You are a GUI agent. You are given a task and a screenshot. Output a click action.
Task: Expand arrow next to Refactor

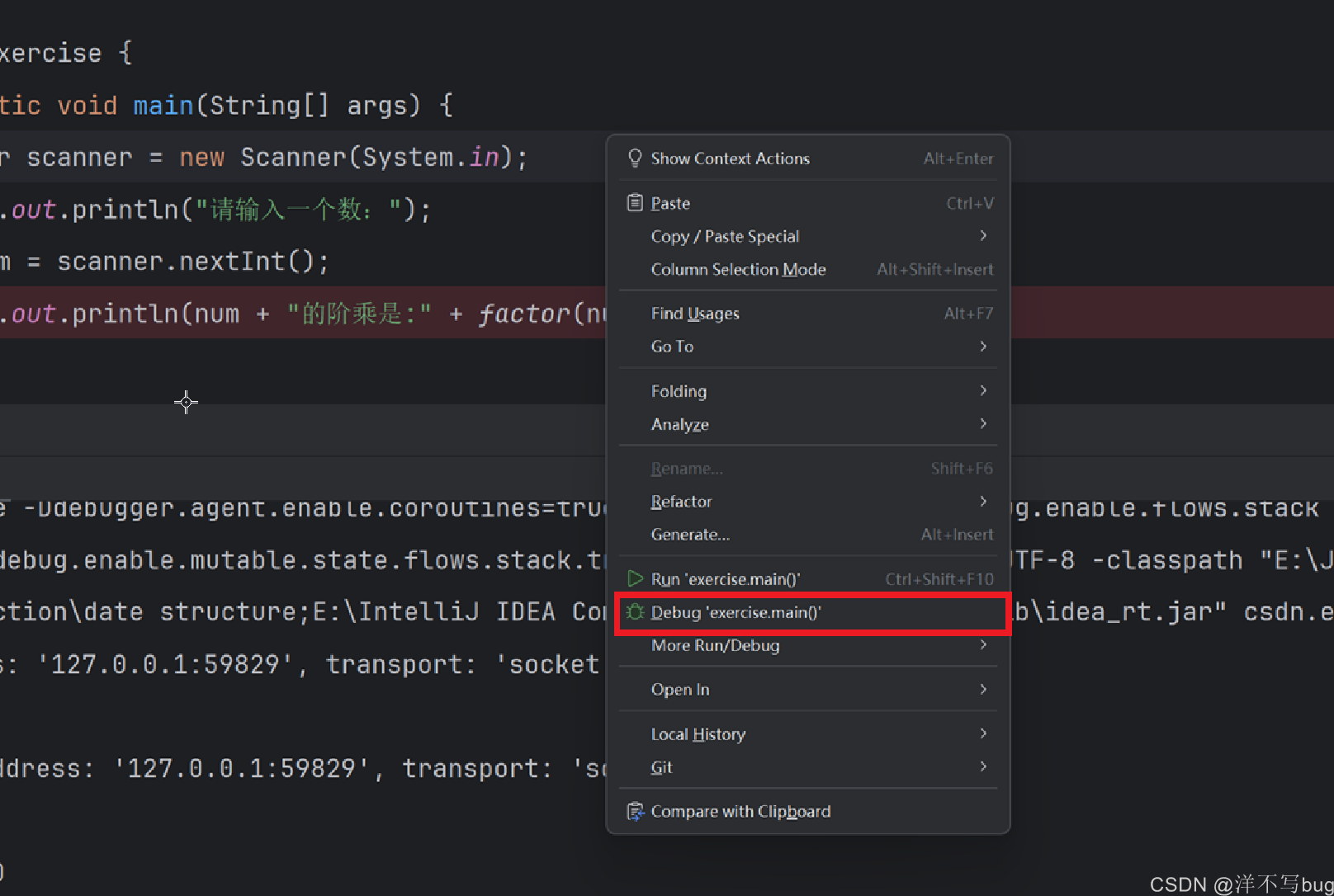pos(983,501)
